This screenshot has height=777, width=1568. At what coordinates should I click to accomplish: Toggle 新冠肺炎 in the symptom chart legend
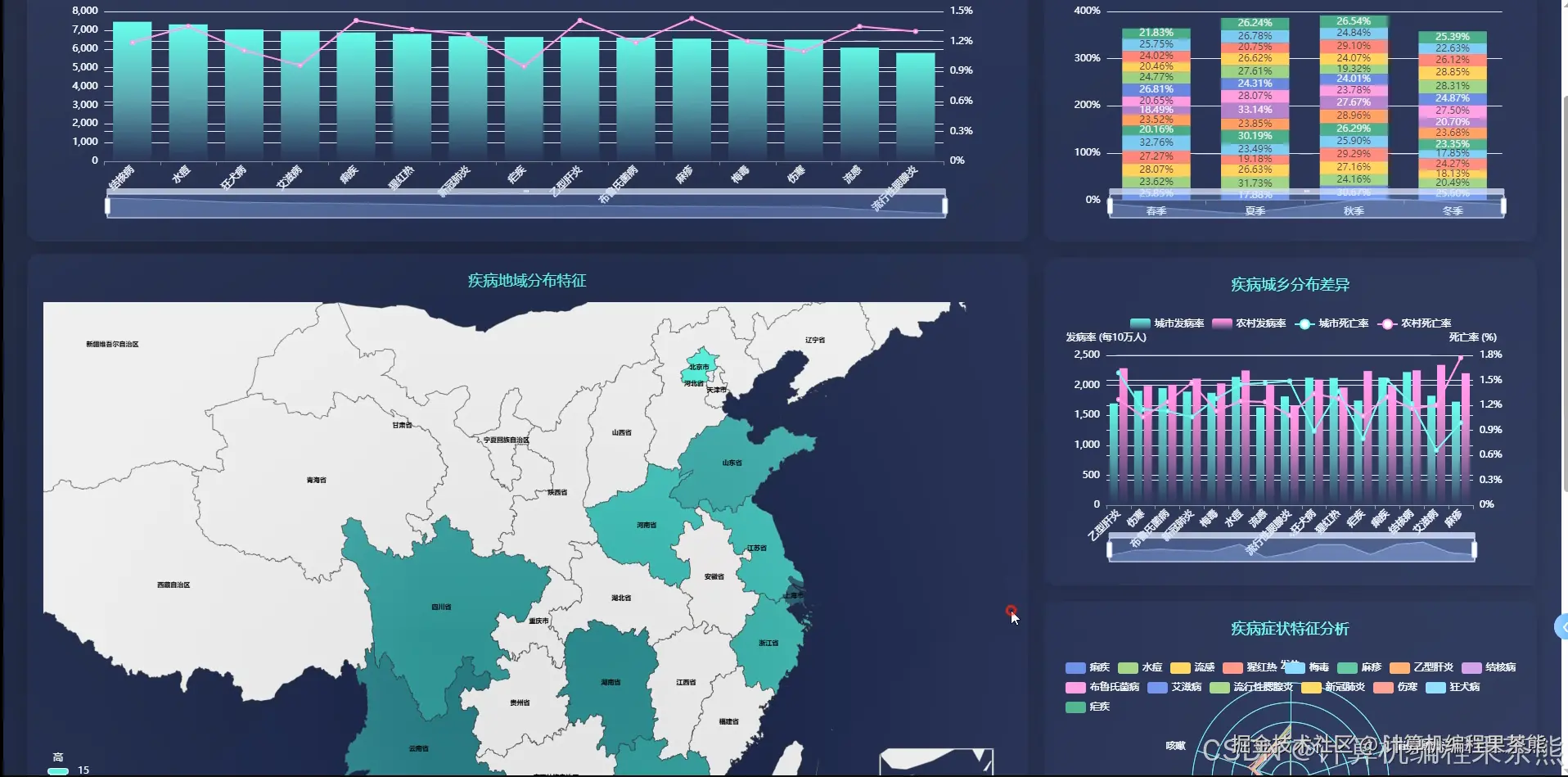[x=1333, y=687]
